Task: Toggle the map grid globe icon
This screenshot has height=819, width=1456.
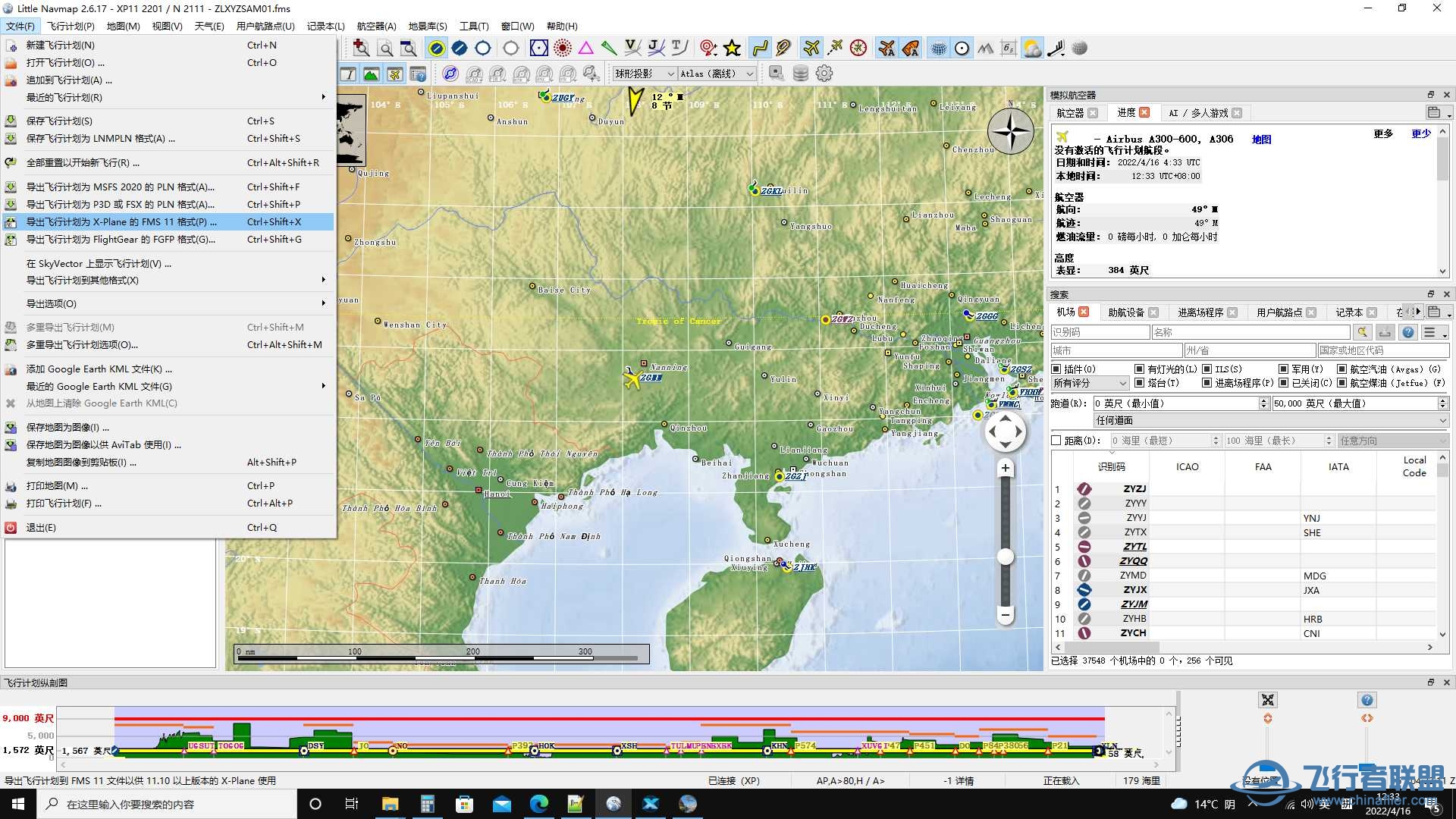Action: coord(939,49)
